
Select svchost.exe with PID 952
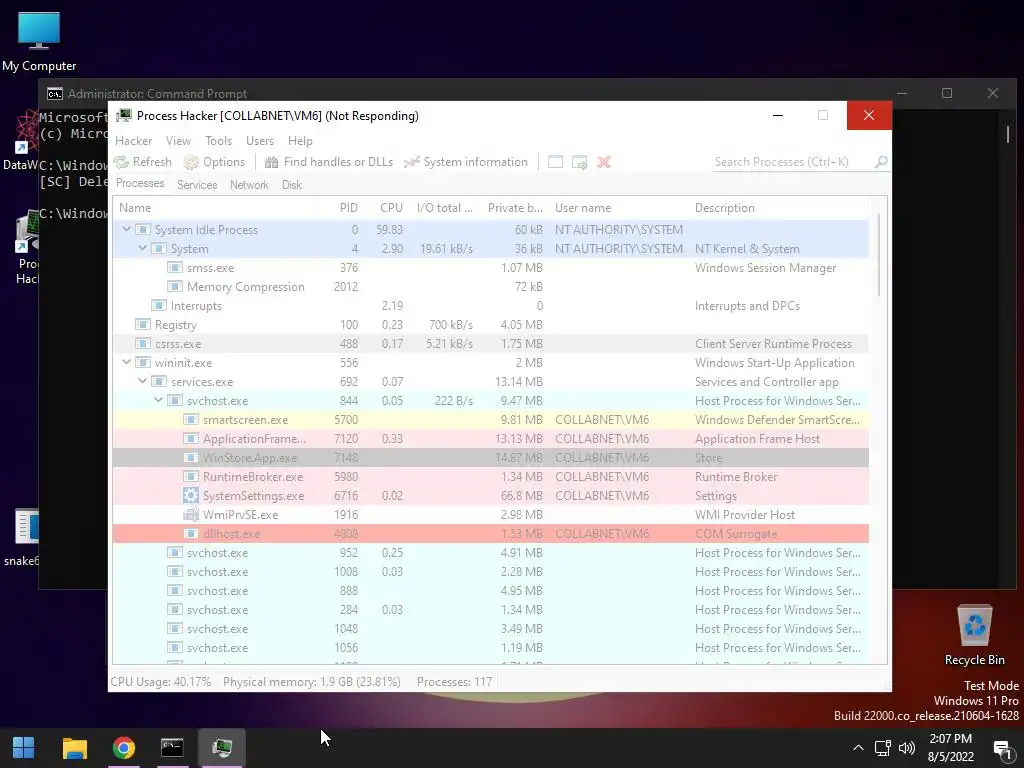click(x=491, y=552)
